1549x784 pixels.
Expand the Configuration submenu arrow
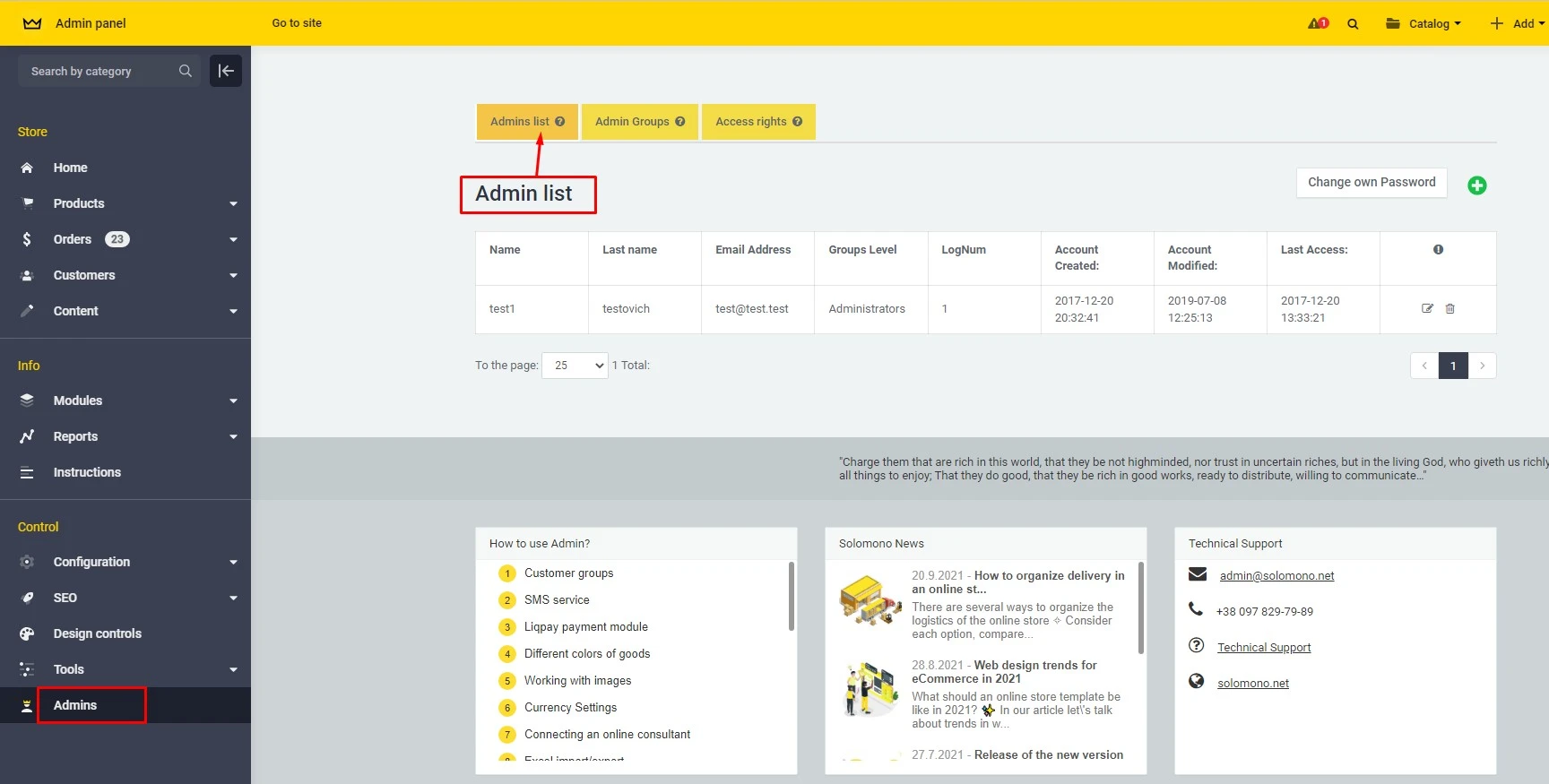(233, 563)
